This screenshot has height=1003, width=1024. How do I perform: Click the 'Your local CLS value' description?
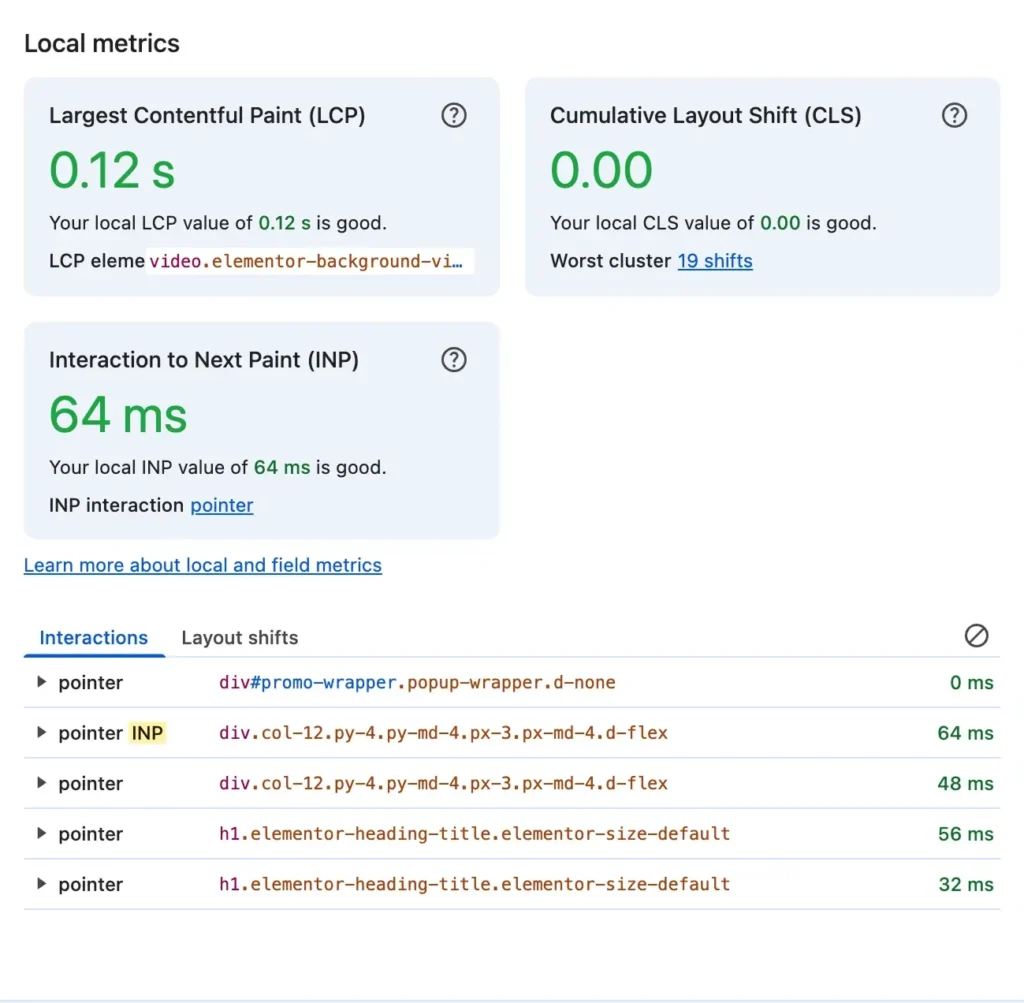tap(713, 223)
